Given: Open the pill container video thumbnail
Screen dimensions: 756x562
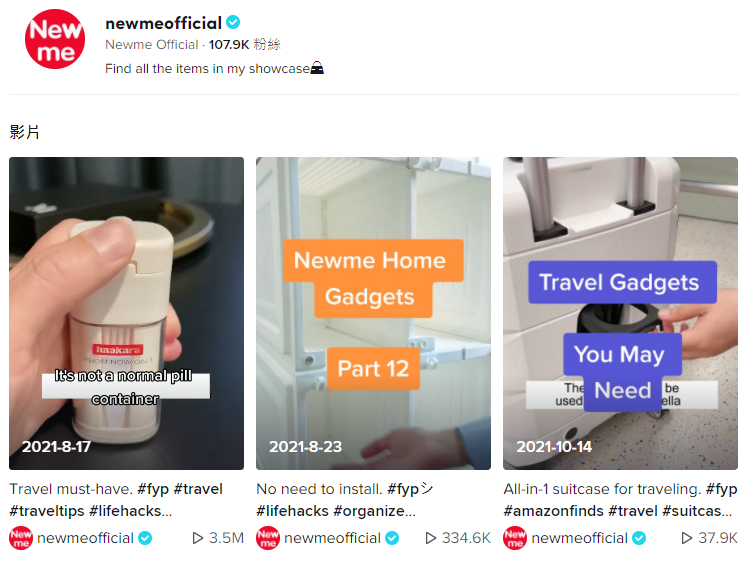Looking at the screenshot, I should click(126, 313).
